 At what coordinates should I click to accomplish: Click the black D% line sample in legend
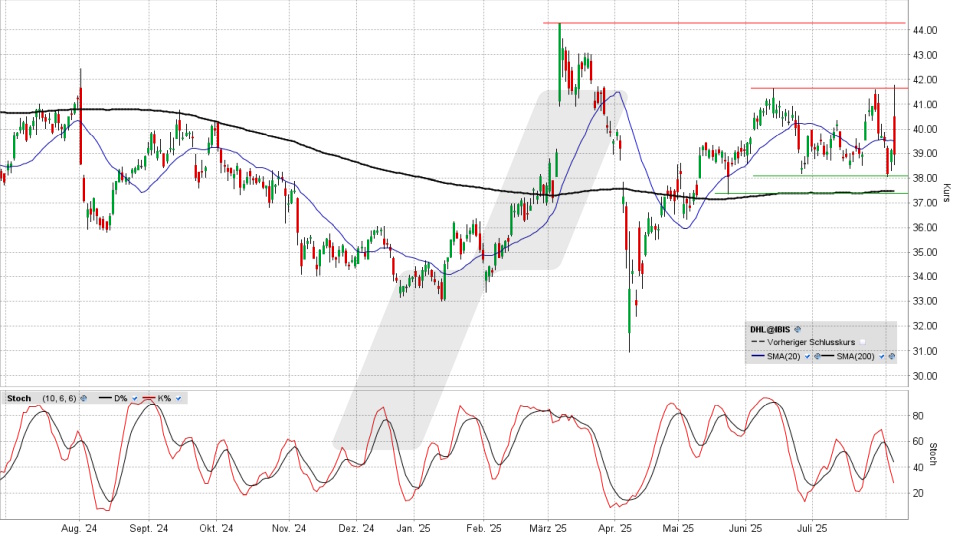point(105,397)
